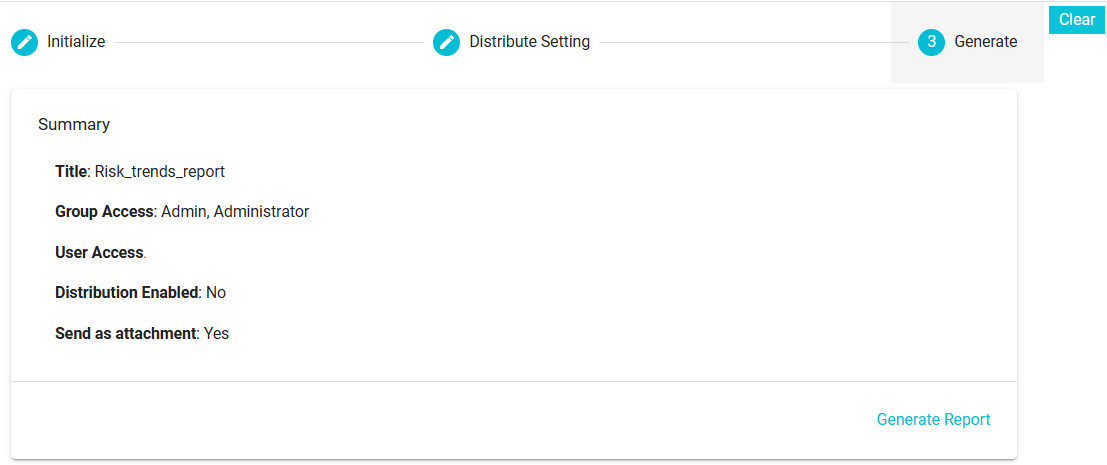1107x465 pixels.
Task: Click the connector line after Distribute Setting
Action: (754, 43)
